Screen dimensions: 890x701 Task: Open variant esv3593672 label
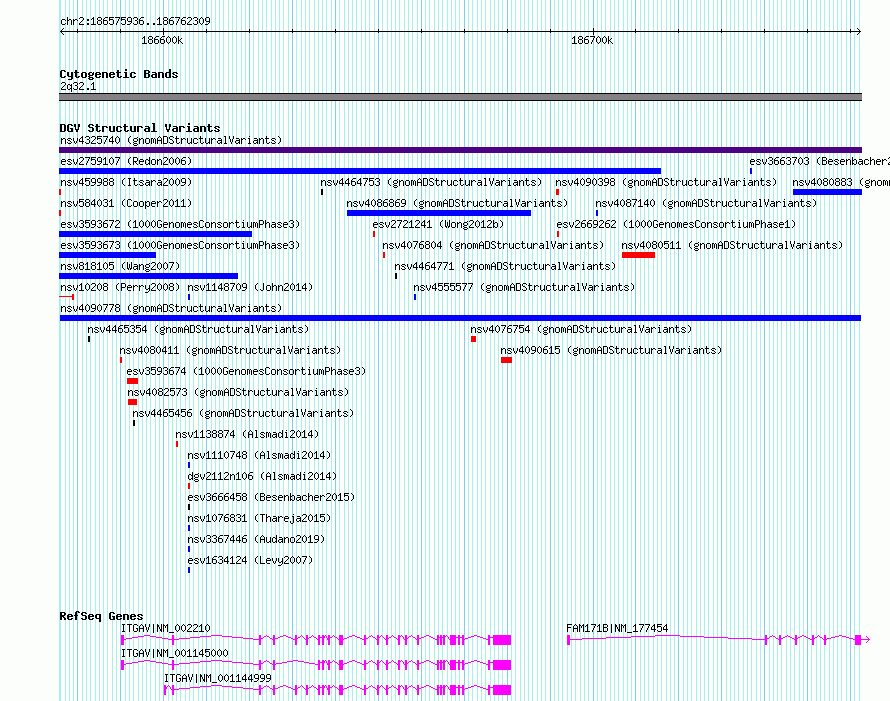coord(180,224)
